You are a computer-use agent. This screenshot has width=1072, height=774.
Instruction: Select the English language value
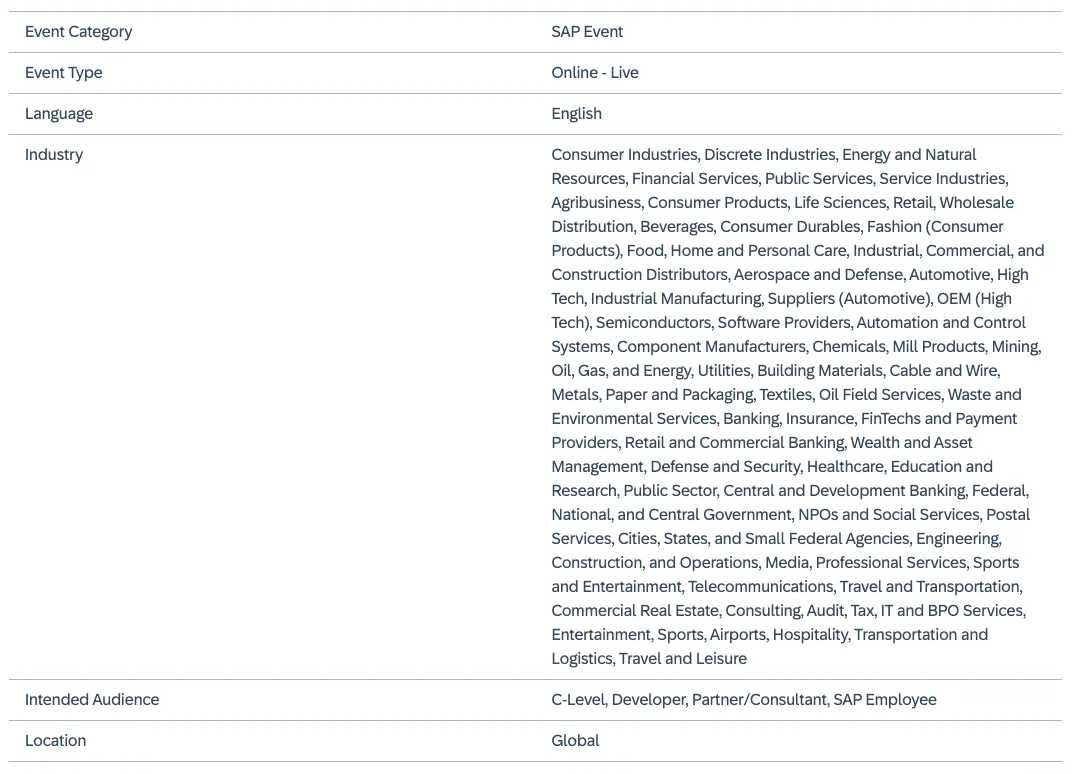click(576, 114)
